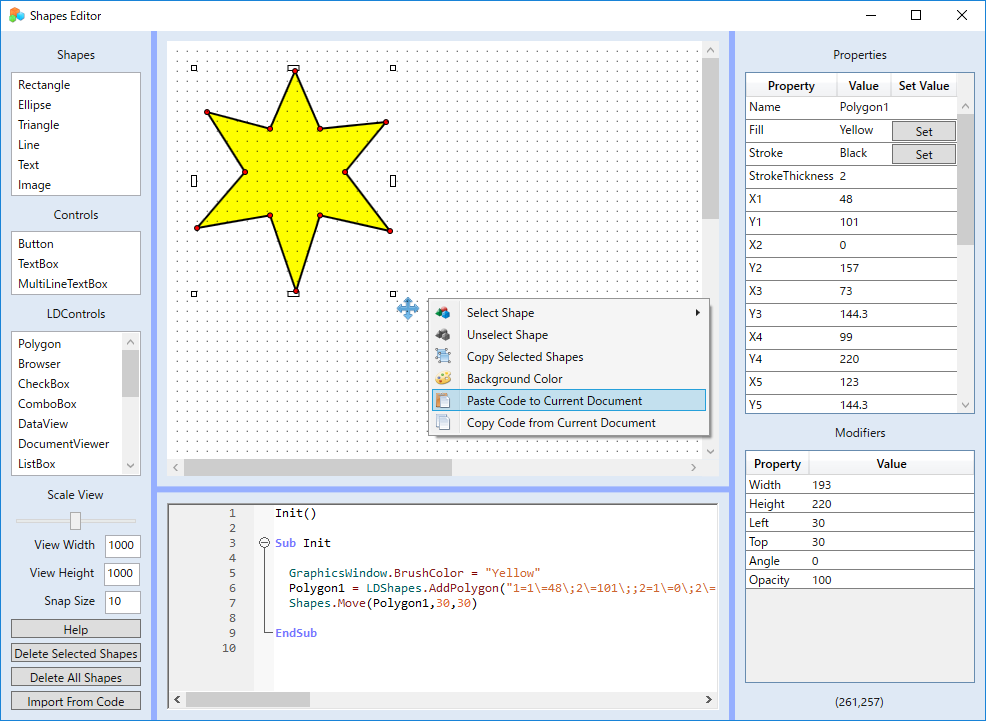Choose Copy Code from Current Document
The width and height of the screenshot is (986, 721).
pyautogui.click(x=561, y=423)
